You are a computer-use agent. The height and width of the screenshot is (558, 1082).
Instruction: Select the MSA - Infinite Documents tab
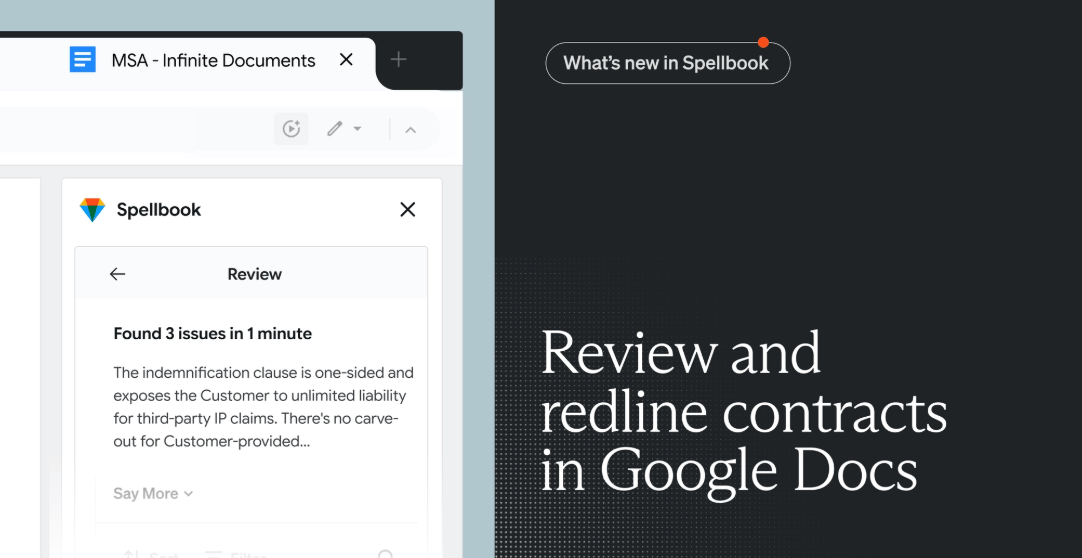tap(213, 61)
